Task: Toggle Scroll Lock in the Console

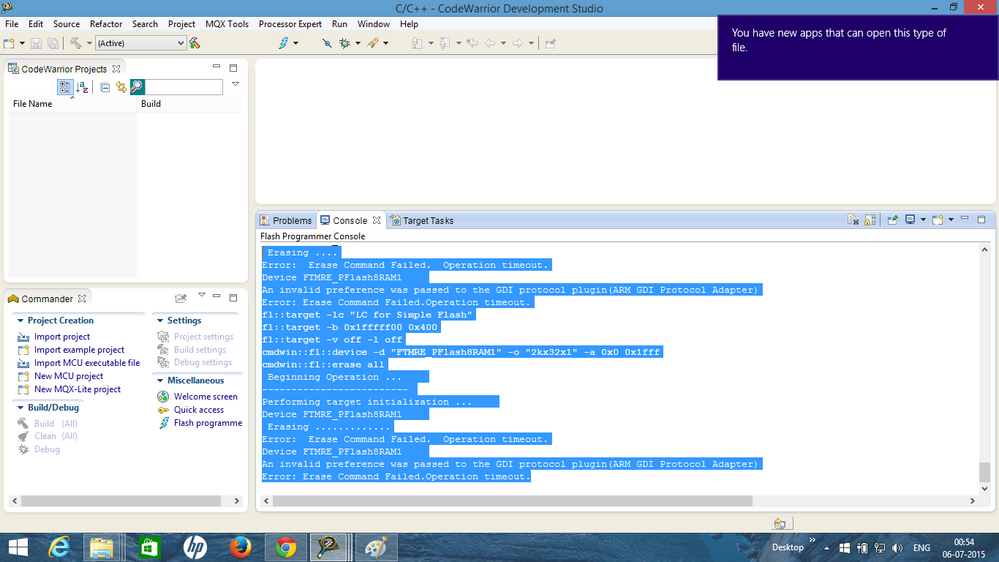Action: coord(870,220)
